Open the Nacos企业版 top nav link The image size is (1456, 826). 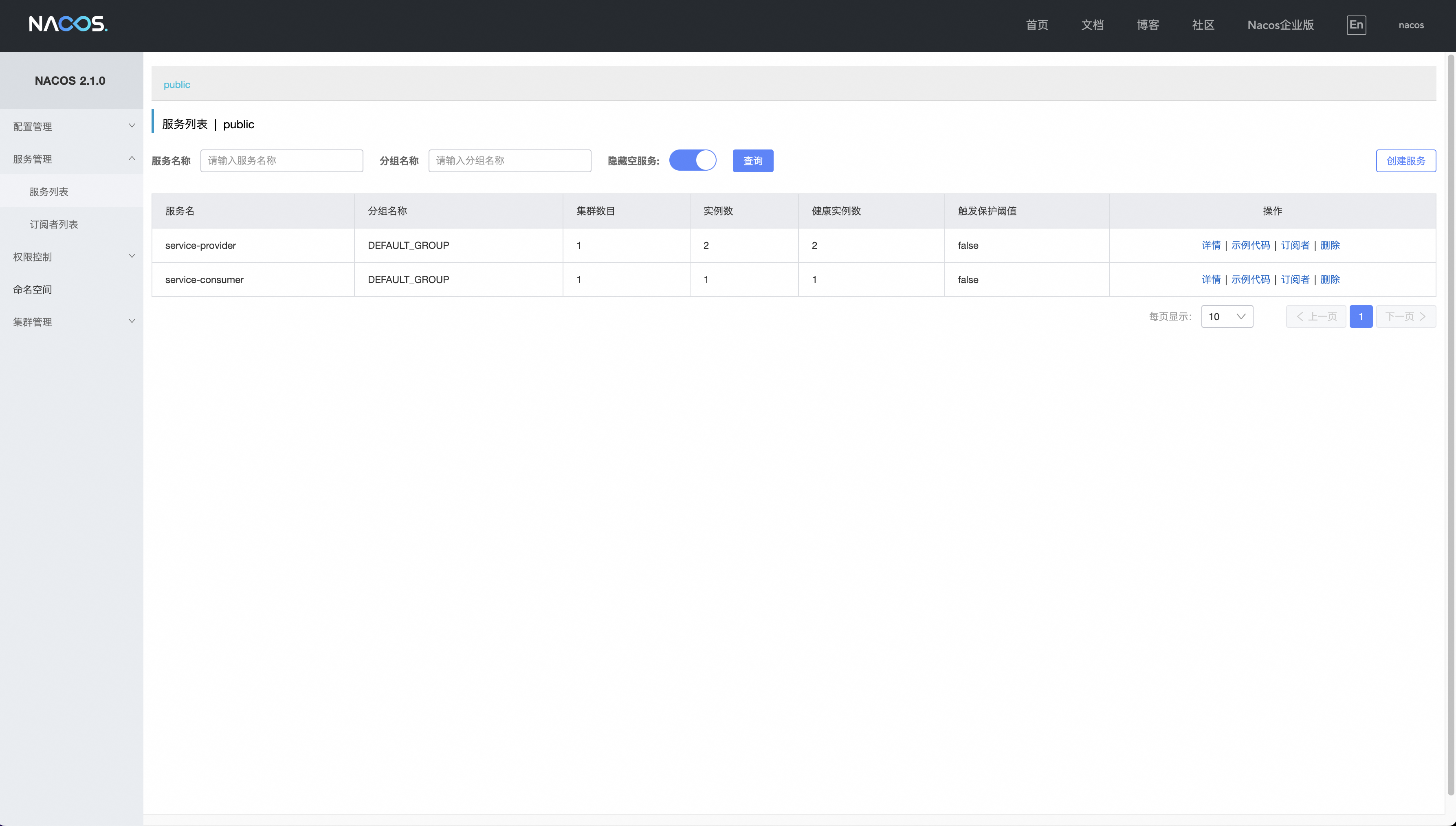click(x=1280, y=25)
